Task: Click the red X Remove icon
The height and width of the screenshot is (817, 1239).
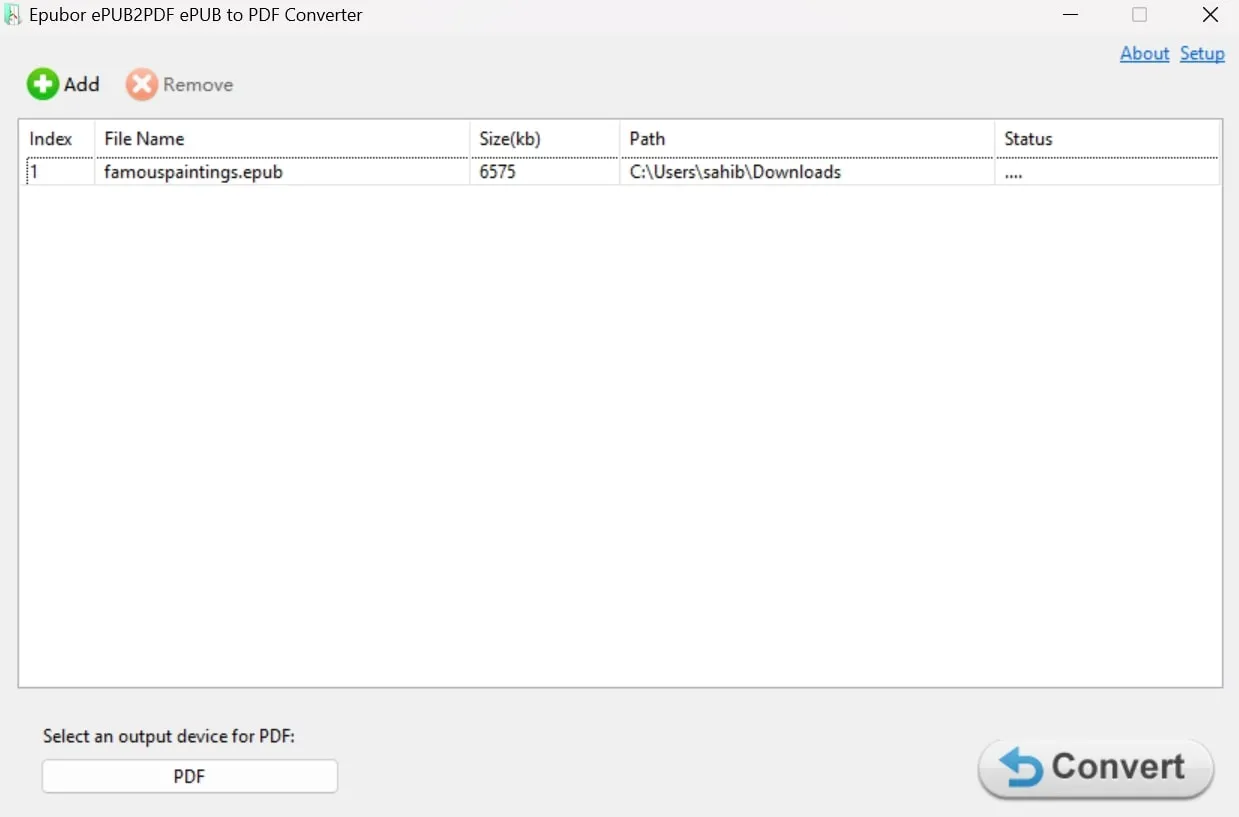Action: 140,84
